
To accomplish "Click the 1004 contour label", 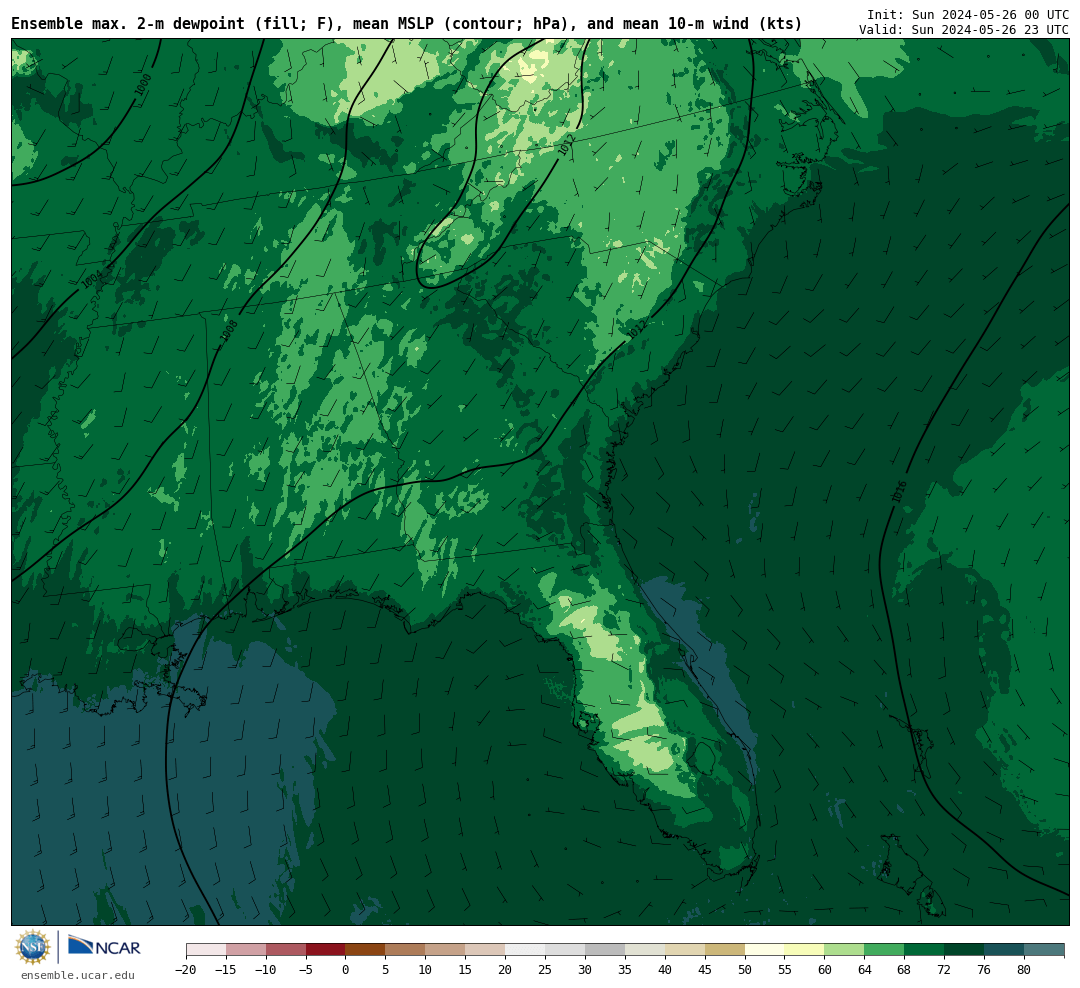I will pos(92,279).
